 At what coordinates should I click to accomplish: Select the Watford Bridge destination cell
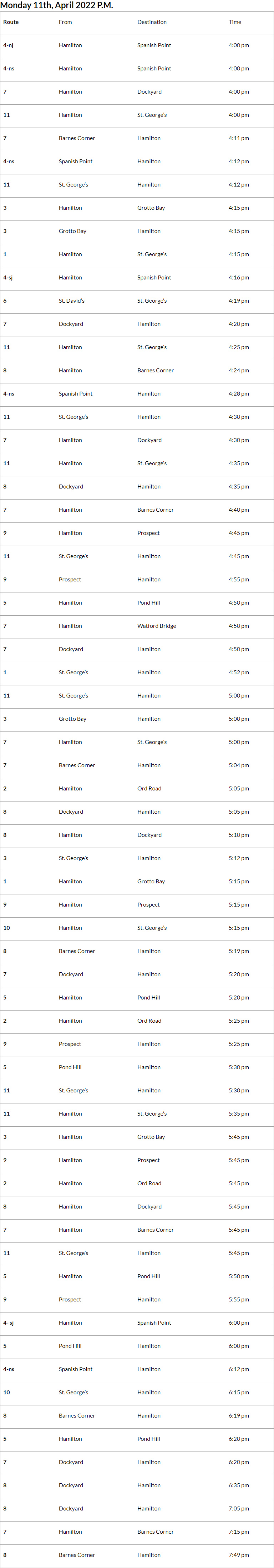coord(157,626)
